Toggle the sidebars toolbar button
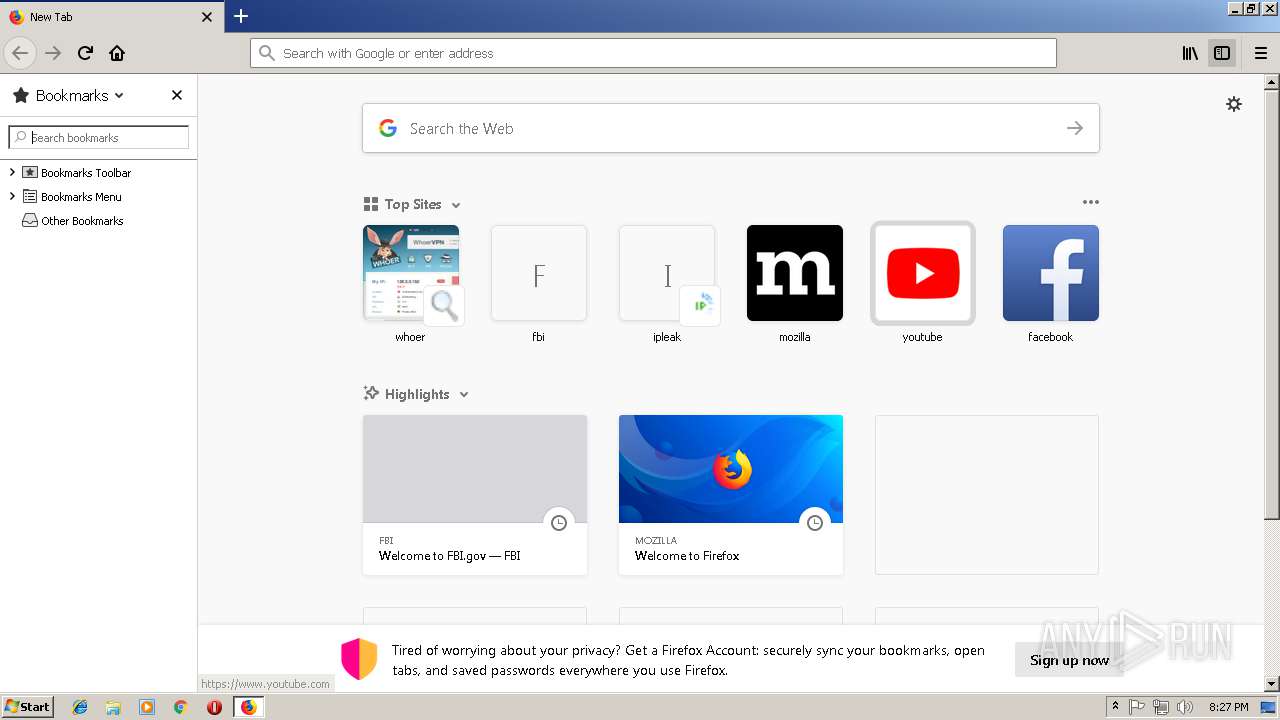 (x=1222, y=53)
